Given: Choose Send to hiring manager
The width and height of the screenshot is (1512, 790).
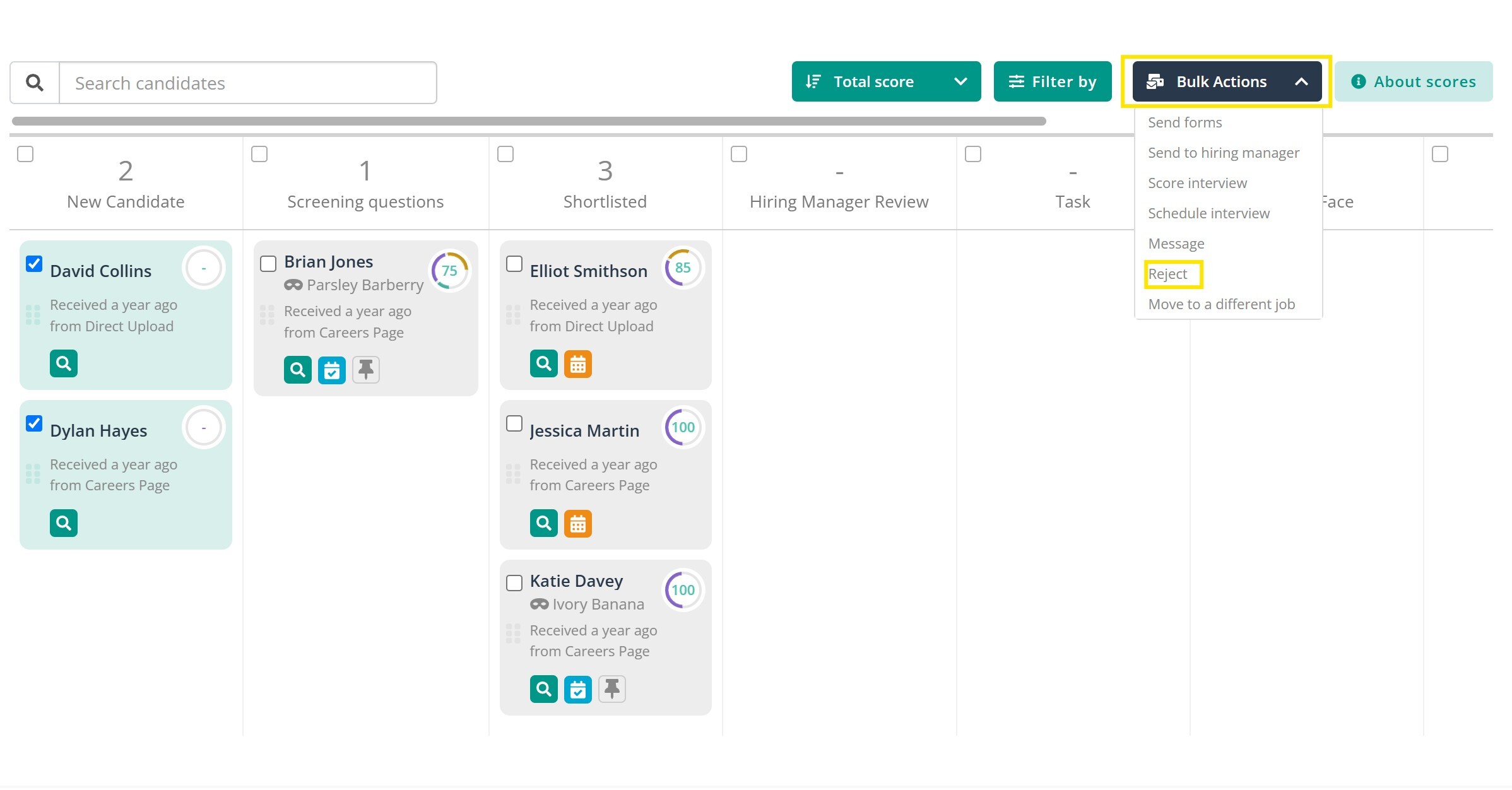Looking at the screenshot, I should click(x=1224, y=153).
